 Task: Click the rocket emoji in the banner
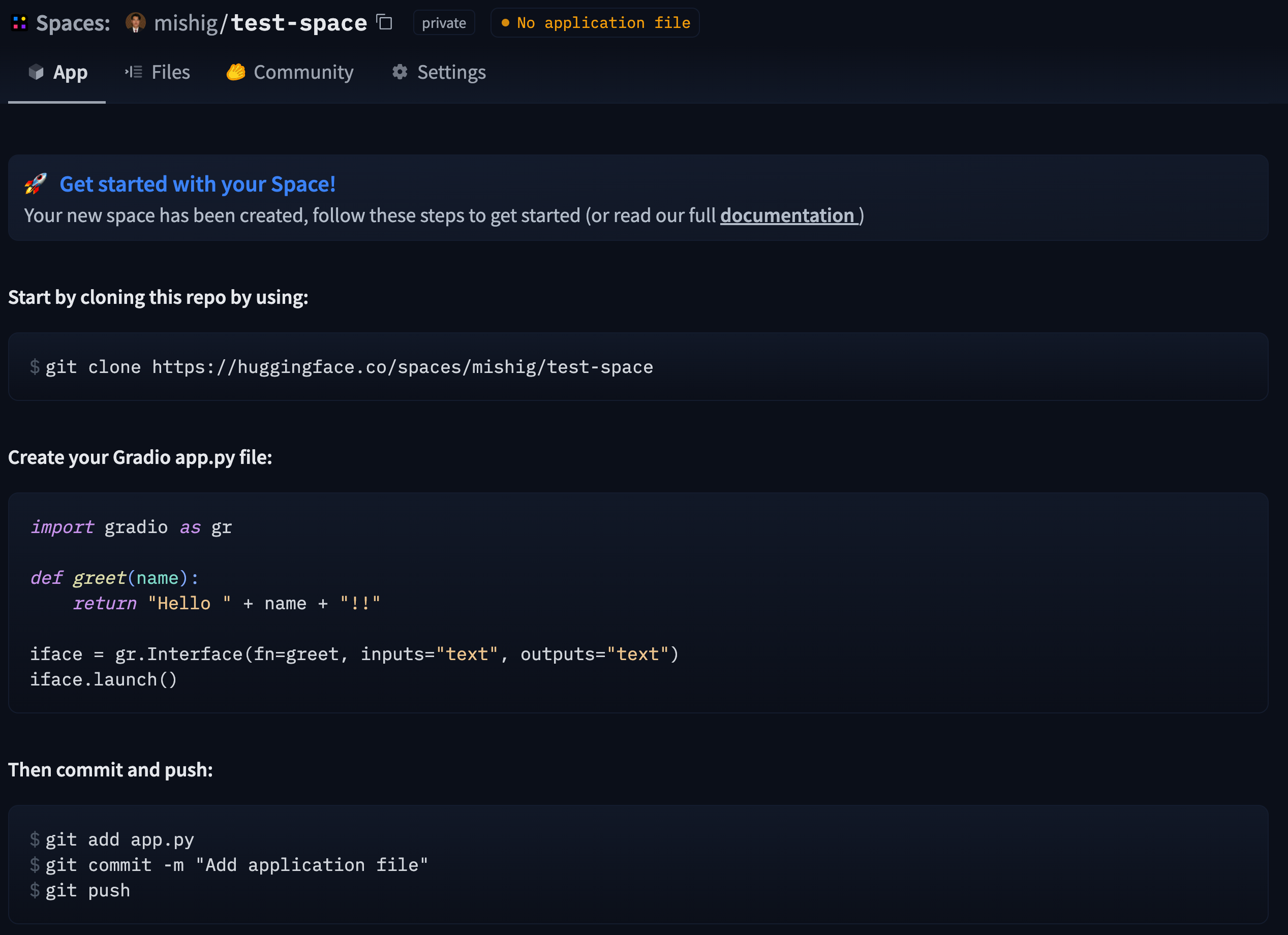(36, 184)
